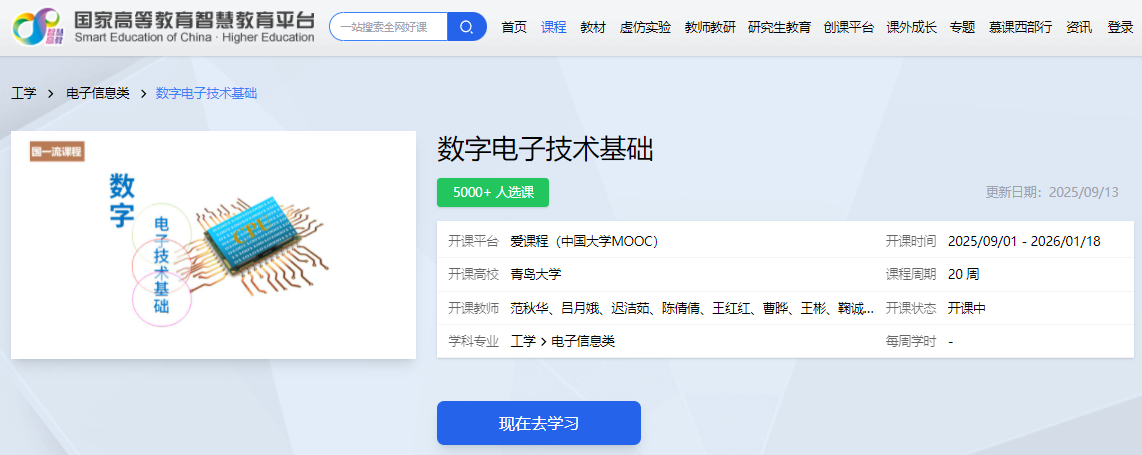Image resolution: width=1142 pixels, height=455 pixels.
Task: Click the Smart Education of China logo
Action: coord(162,28)
